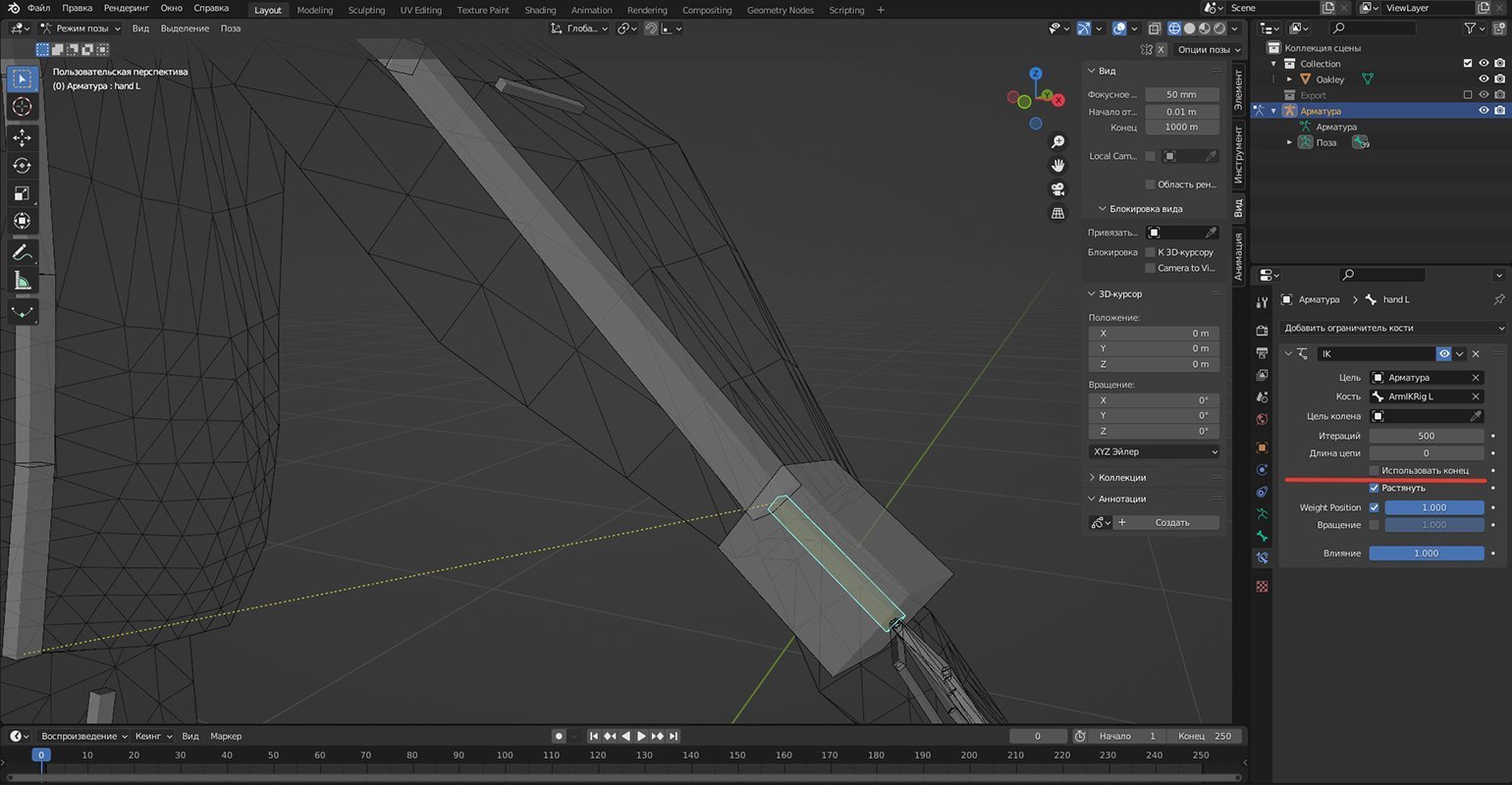Switch to UV Editing workspace tab
This screenshot has height=785, width=1512.
[x=420, y=10]
